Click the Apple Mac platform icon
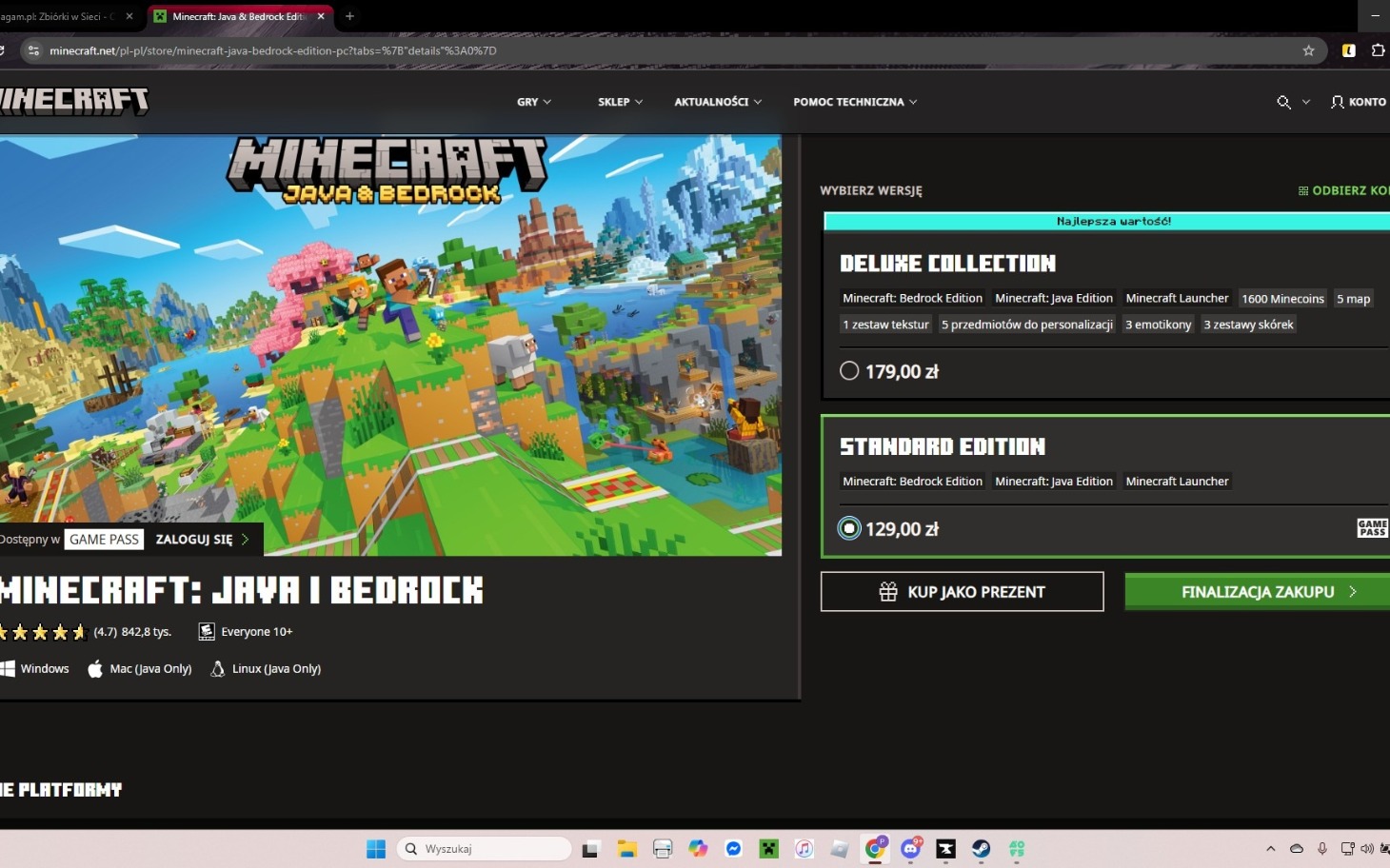Image resolution: width=1390 pixels, height=868 pixels. 95,669
